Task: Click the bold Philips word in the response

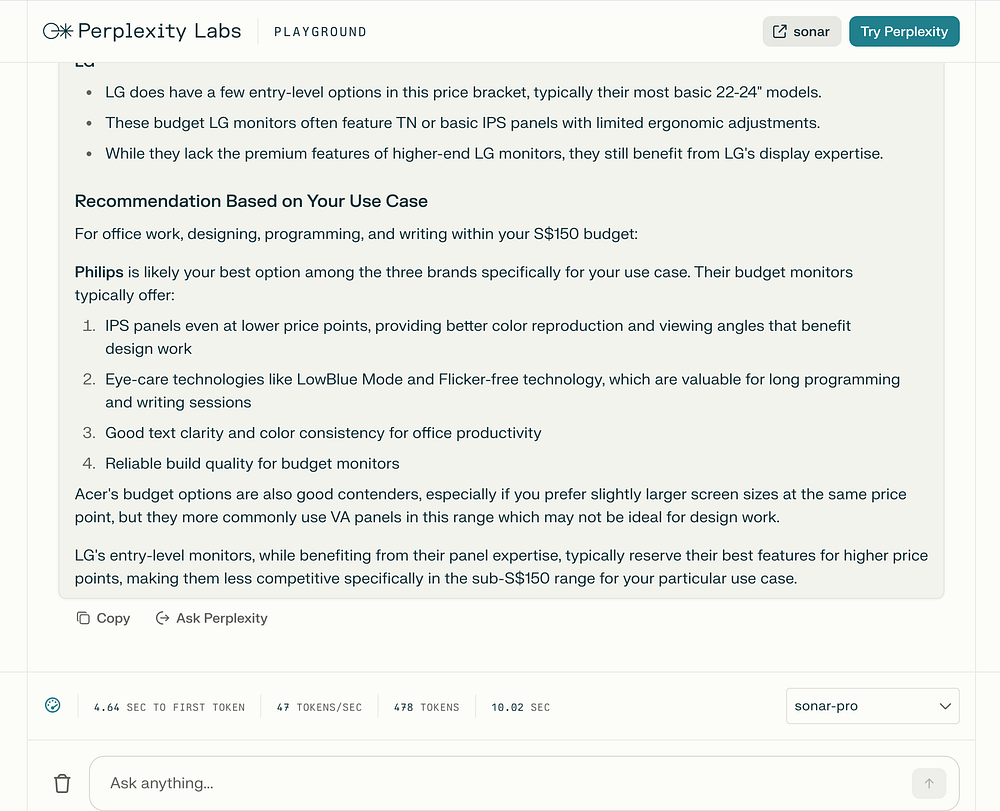Action: click(99, 272)
